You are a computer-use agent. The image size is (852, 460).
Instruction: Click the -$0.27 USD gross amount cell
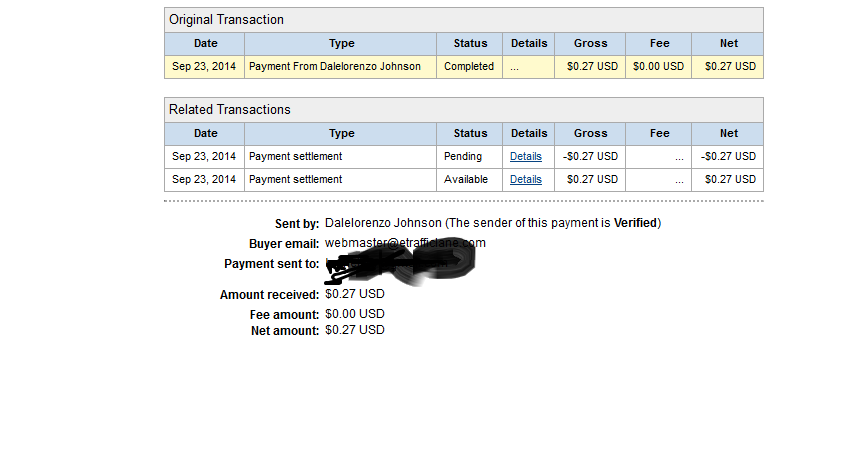tap(590, 156)
